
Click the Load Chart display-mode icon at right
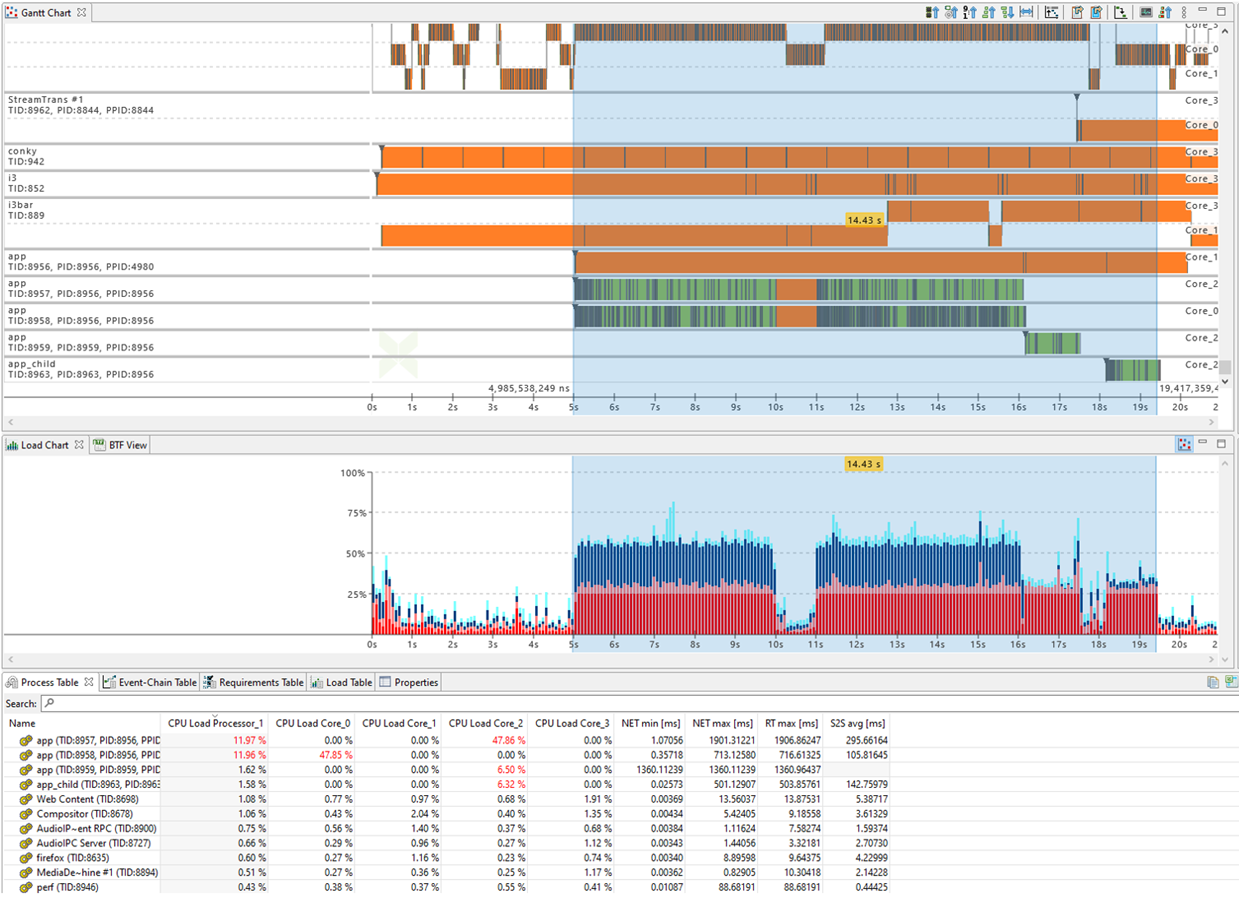1184,445
